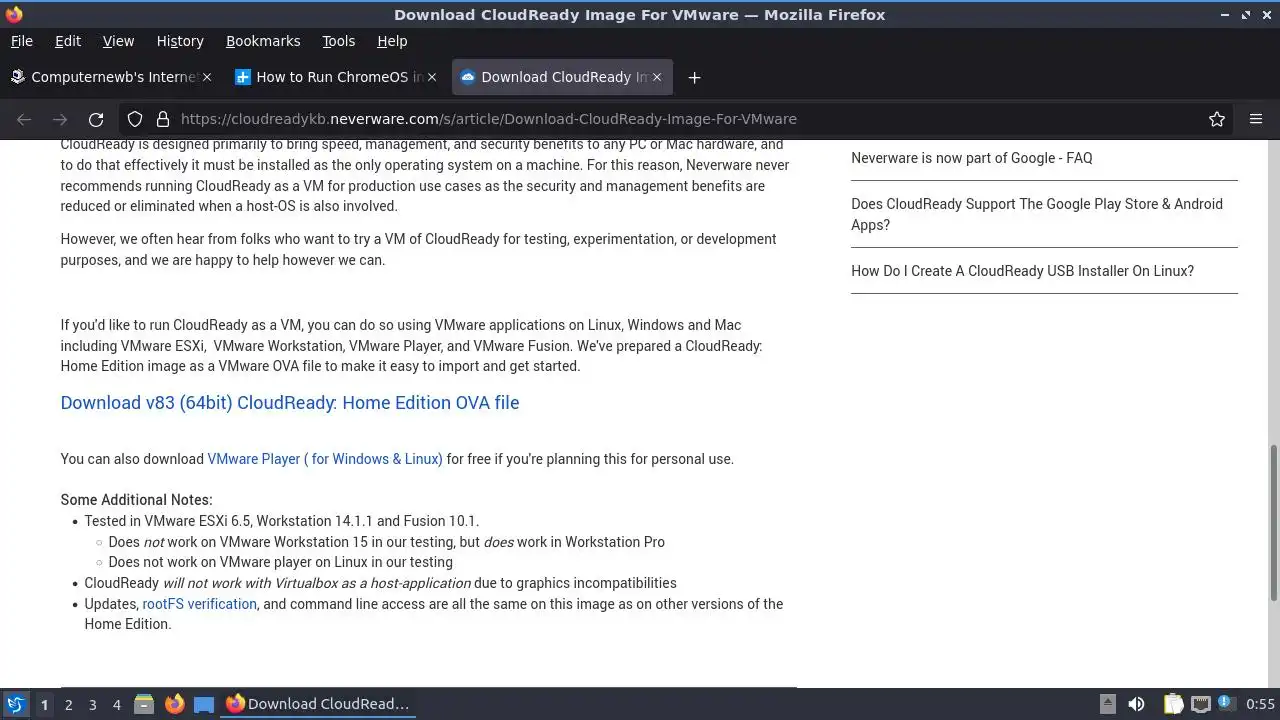View site security padlock info
Viewport: 1280px width, 720px height.
pyautogui.click(x=162, y=119)
